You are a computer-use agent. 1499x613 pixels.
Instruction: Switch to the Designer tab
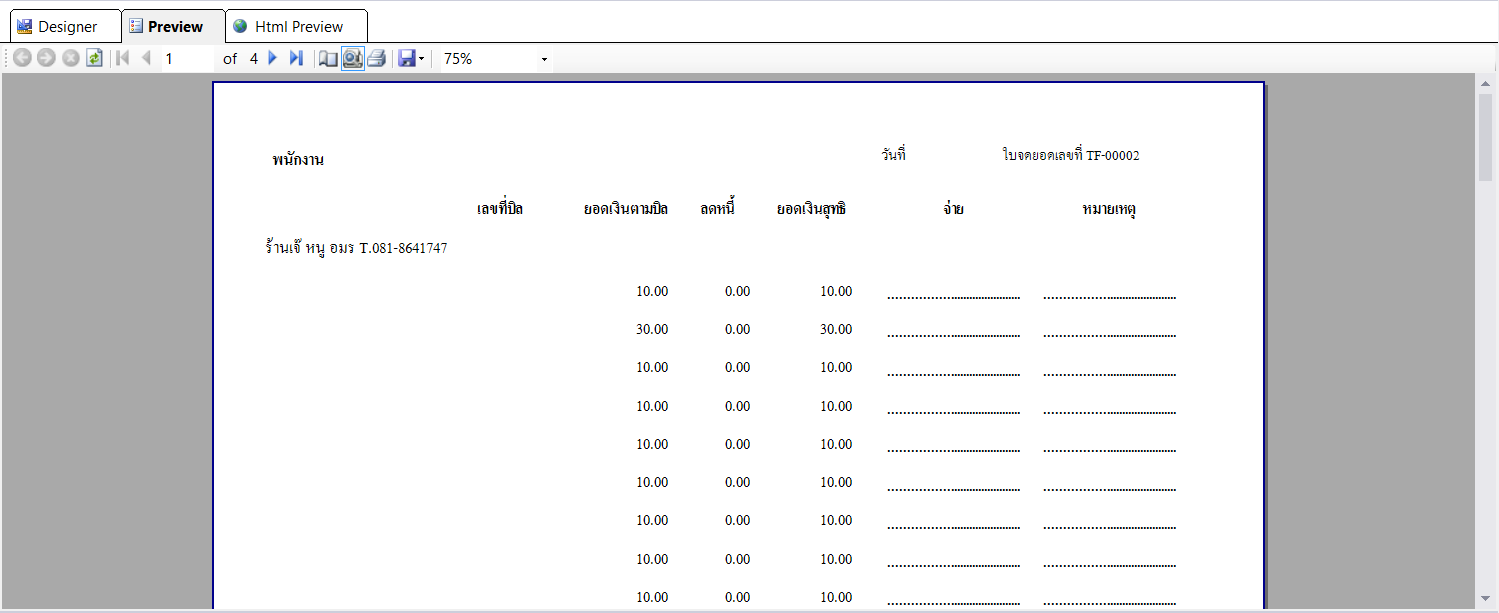[x=58, y=27]
